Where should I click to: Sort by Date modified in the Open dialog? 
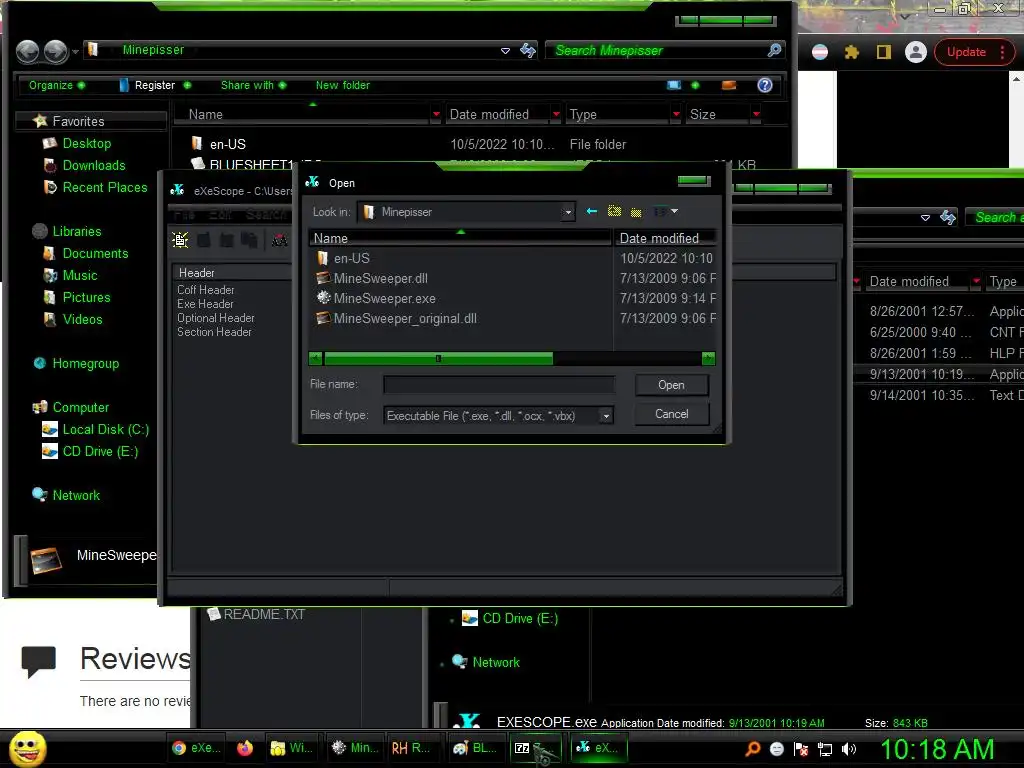(665, 238)
